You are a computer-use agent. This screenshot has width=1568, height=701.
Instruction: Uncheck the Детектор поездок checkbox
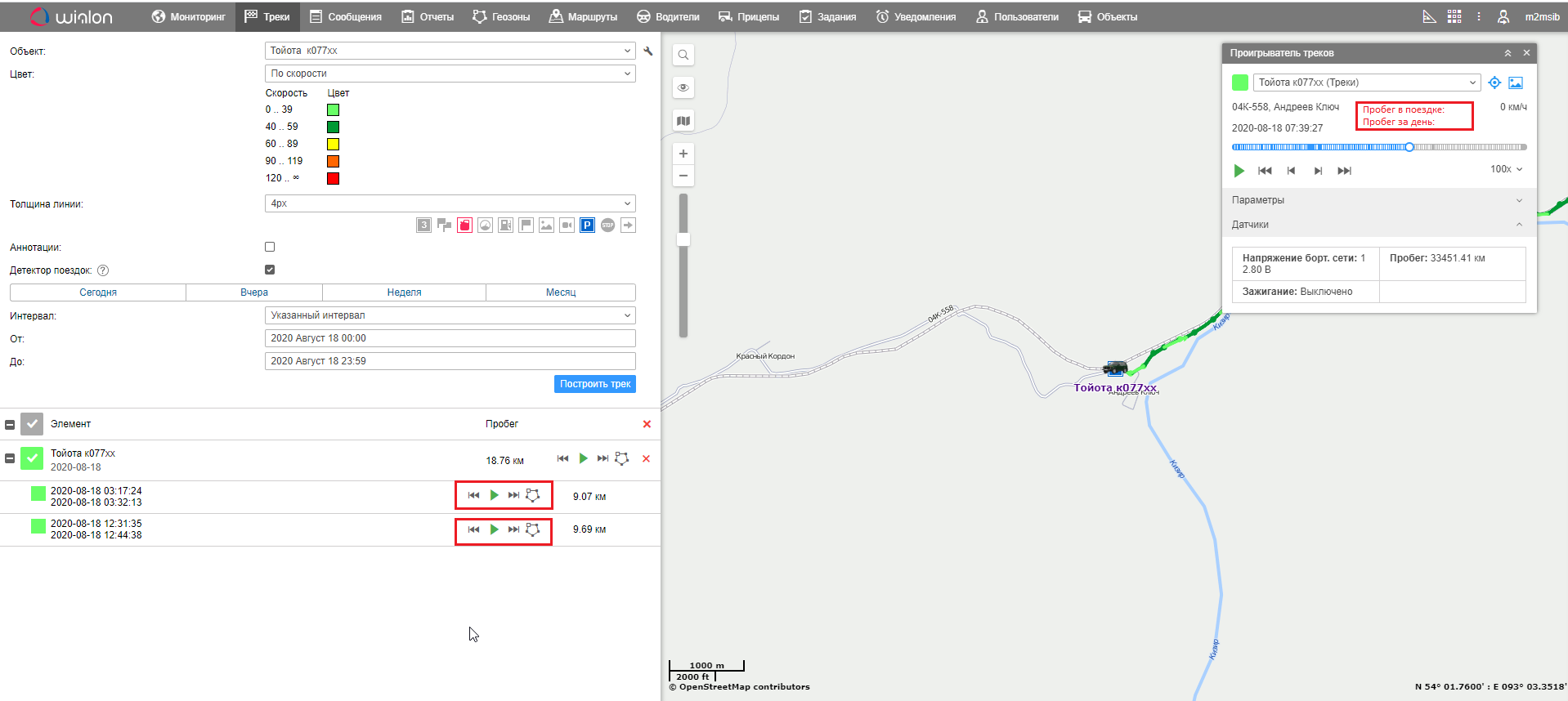pos(270,270)
